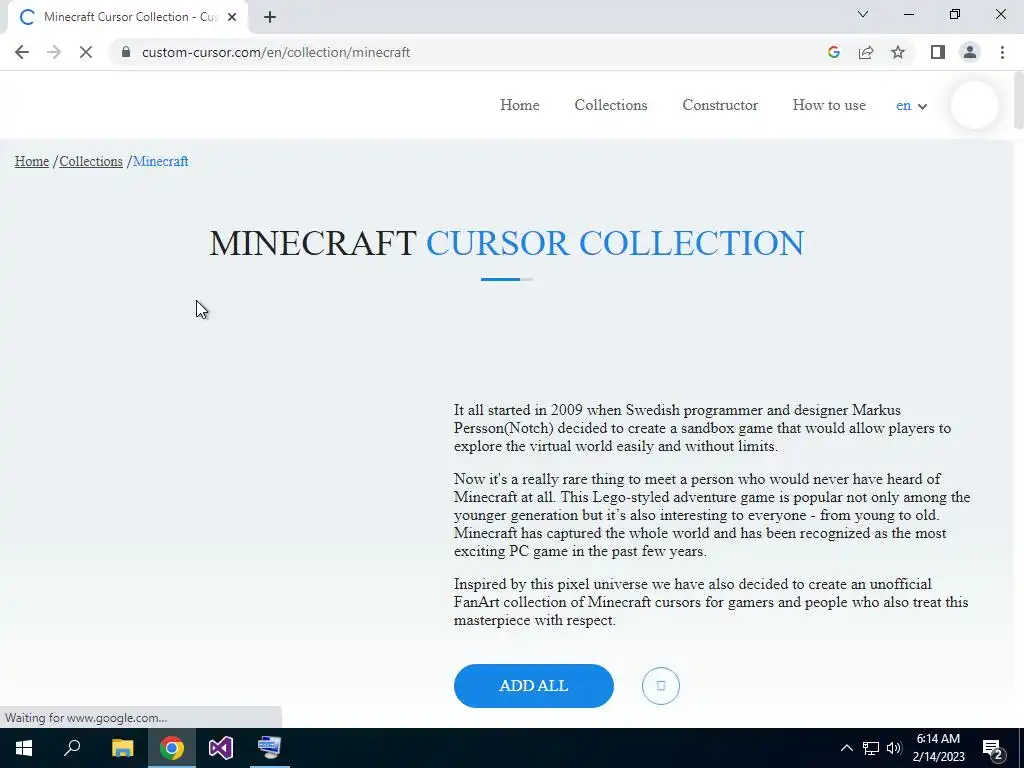
Task: Click the round button beside language selector
Action: [x=974, y=105]
